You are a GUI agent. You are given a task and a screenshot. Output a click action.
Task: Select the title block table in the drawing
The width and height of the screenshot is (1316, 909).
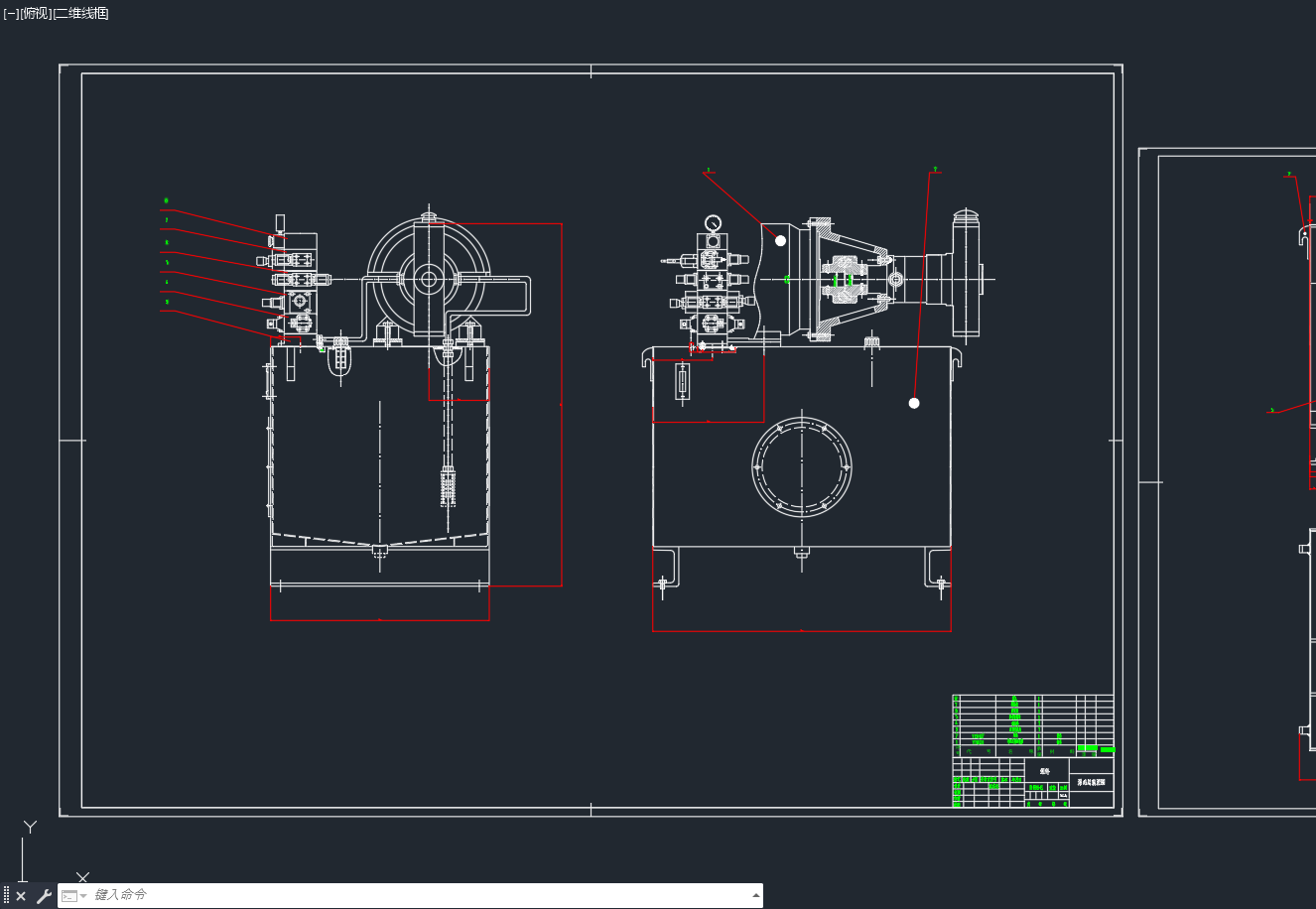coord(1033,751)
